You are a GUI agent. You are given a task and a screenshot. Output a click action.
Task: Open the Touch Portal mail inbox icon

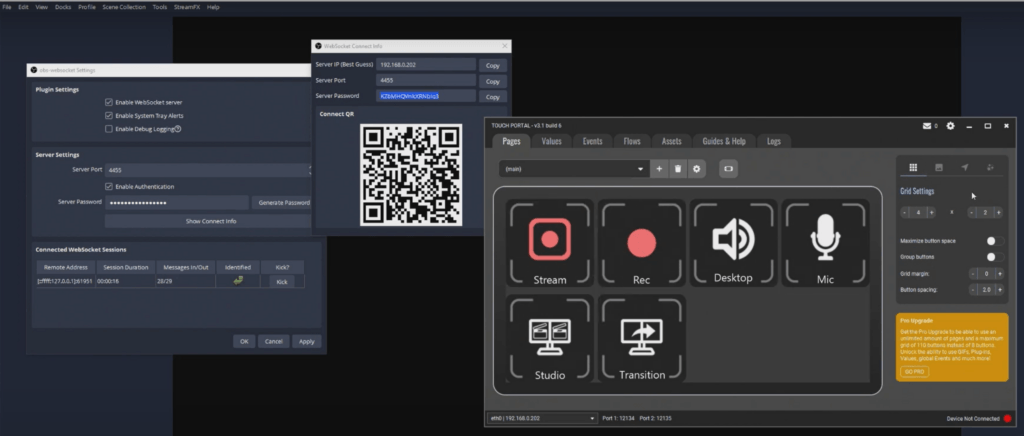(927, 126)
